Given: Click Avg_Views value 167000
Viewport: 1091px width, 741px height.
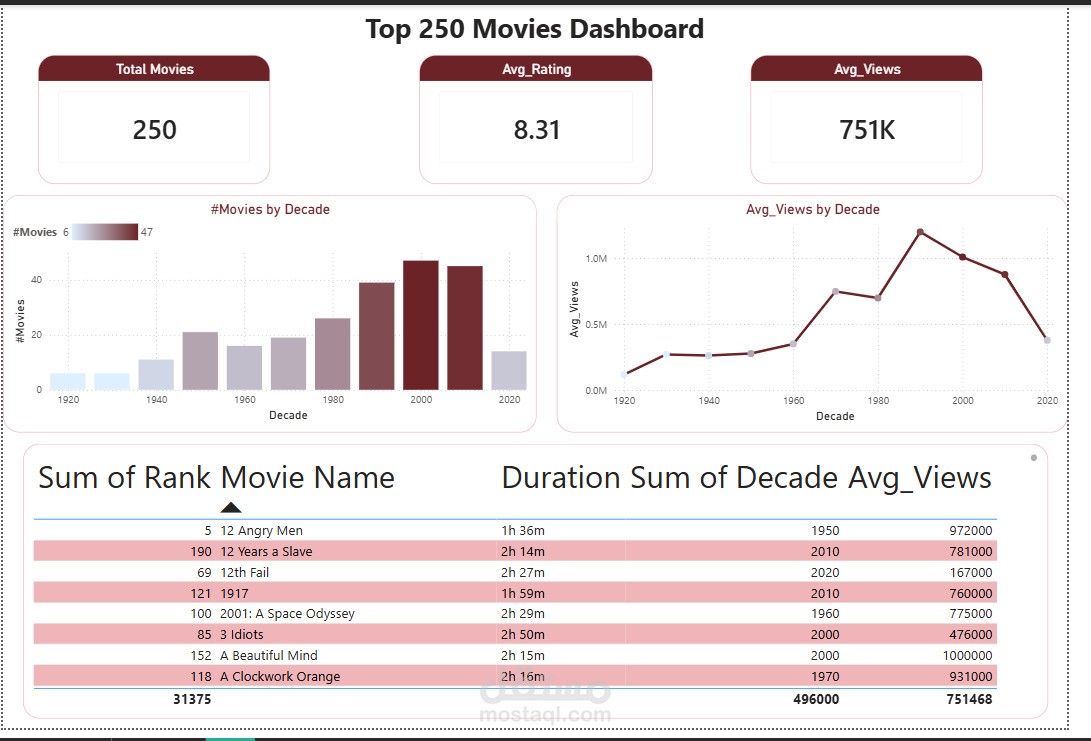Looking at the screenshot, I should (971, 573).
